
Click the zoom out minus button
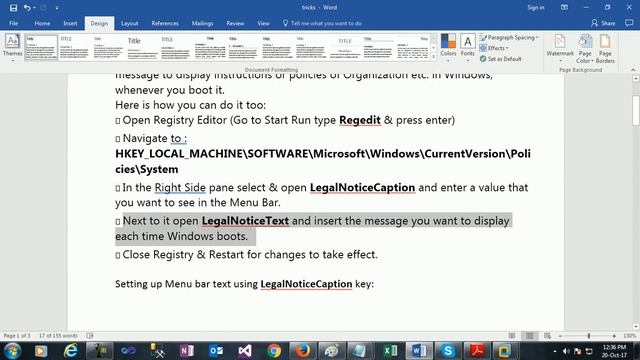[x=560, y=336]
